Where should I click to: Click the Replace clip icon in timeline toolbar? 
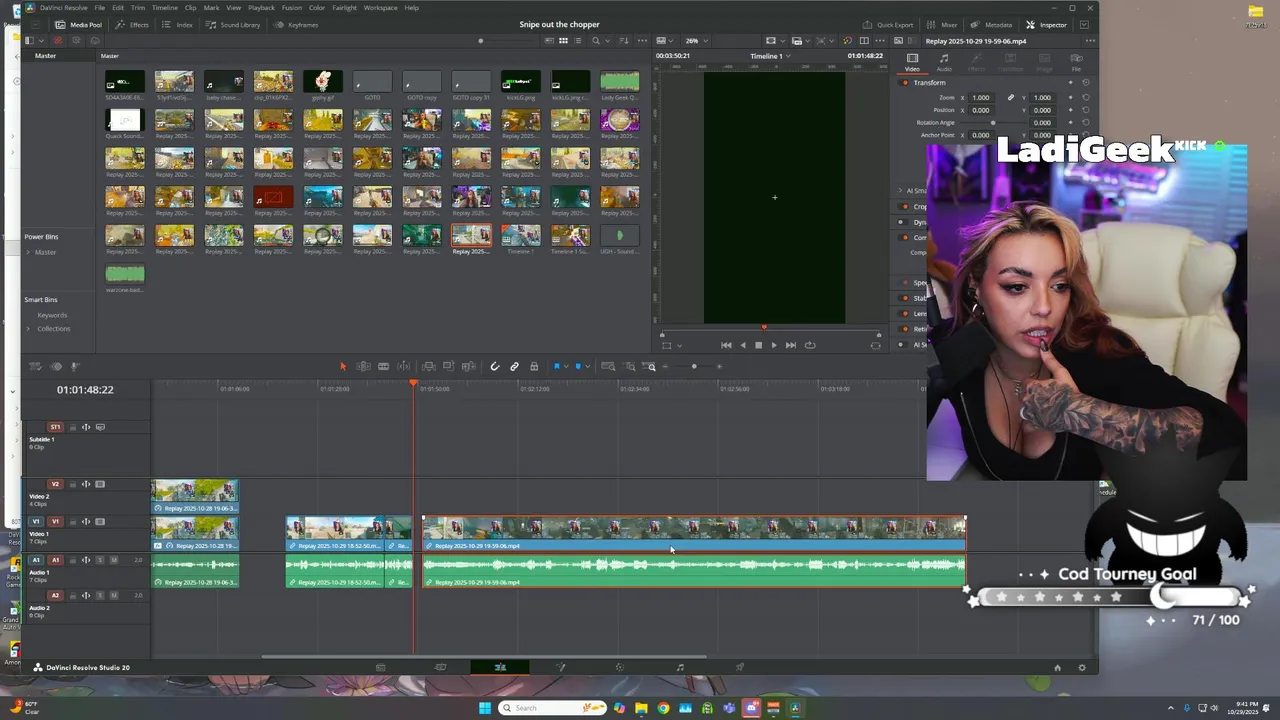pyautogui.click(x=469, y=367)
